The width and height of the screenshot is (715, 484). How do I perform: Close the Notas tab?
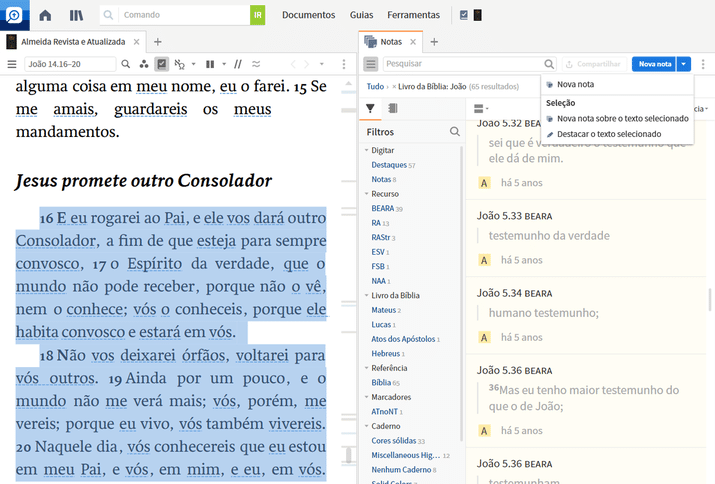[x=413, y=42]
